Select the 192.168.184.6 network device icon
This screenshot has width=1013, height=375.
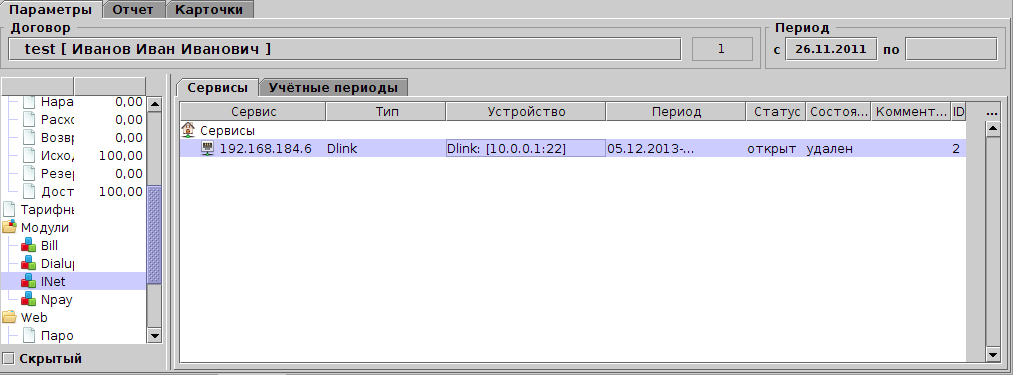tap(208, 149)
